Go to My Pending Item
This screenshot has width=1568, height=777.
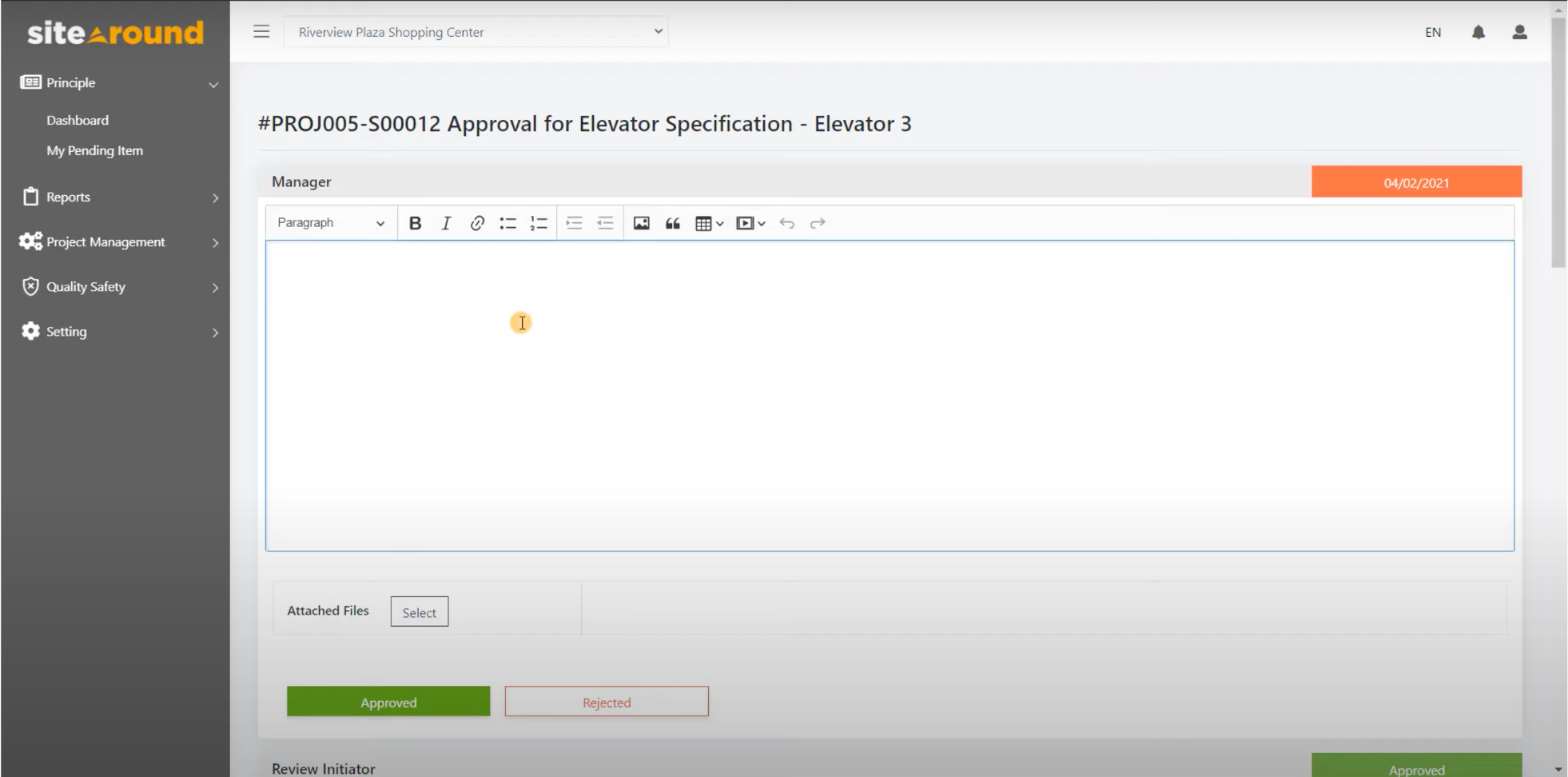[x=94, y=150]
